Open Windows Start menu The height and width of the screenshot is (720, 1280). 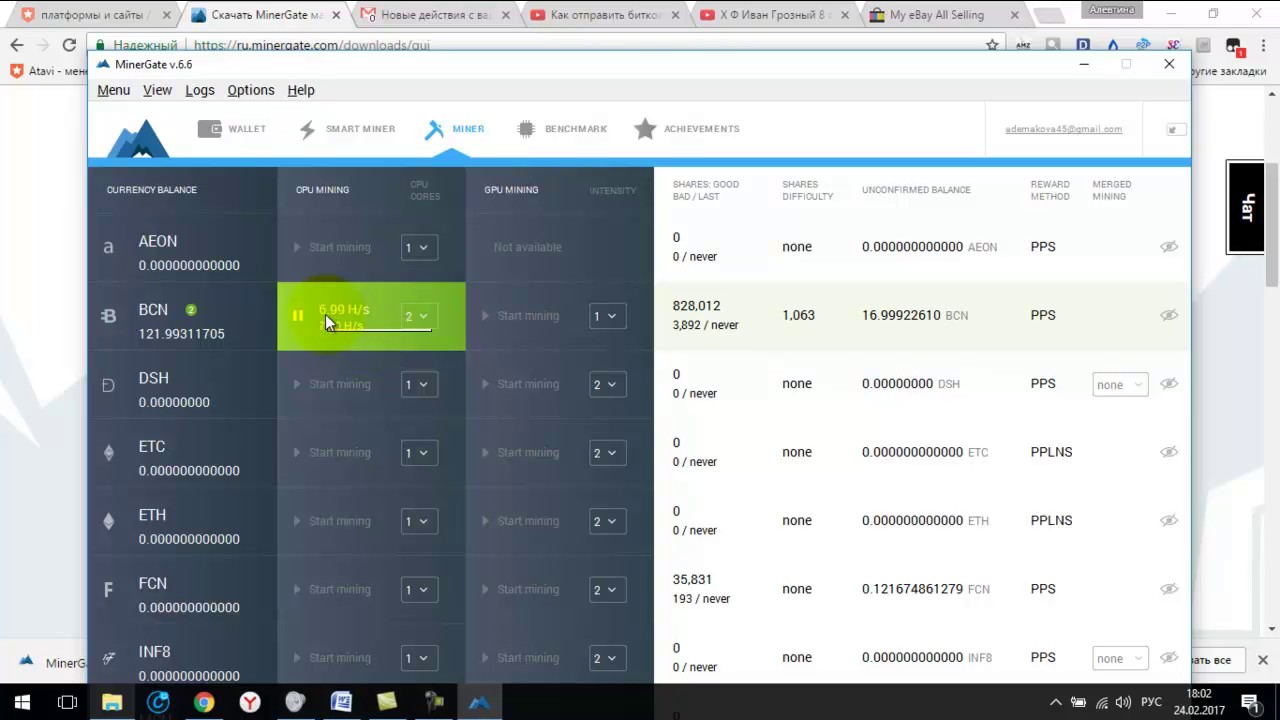tap(22, 702)
